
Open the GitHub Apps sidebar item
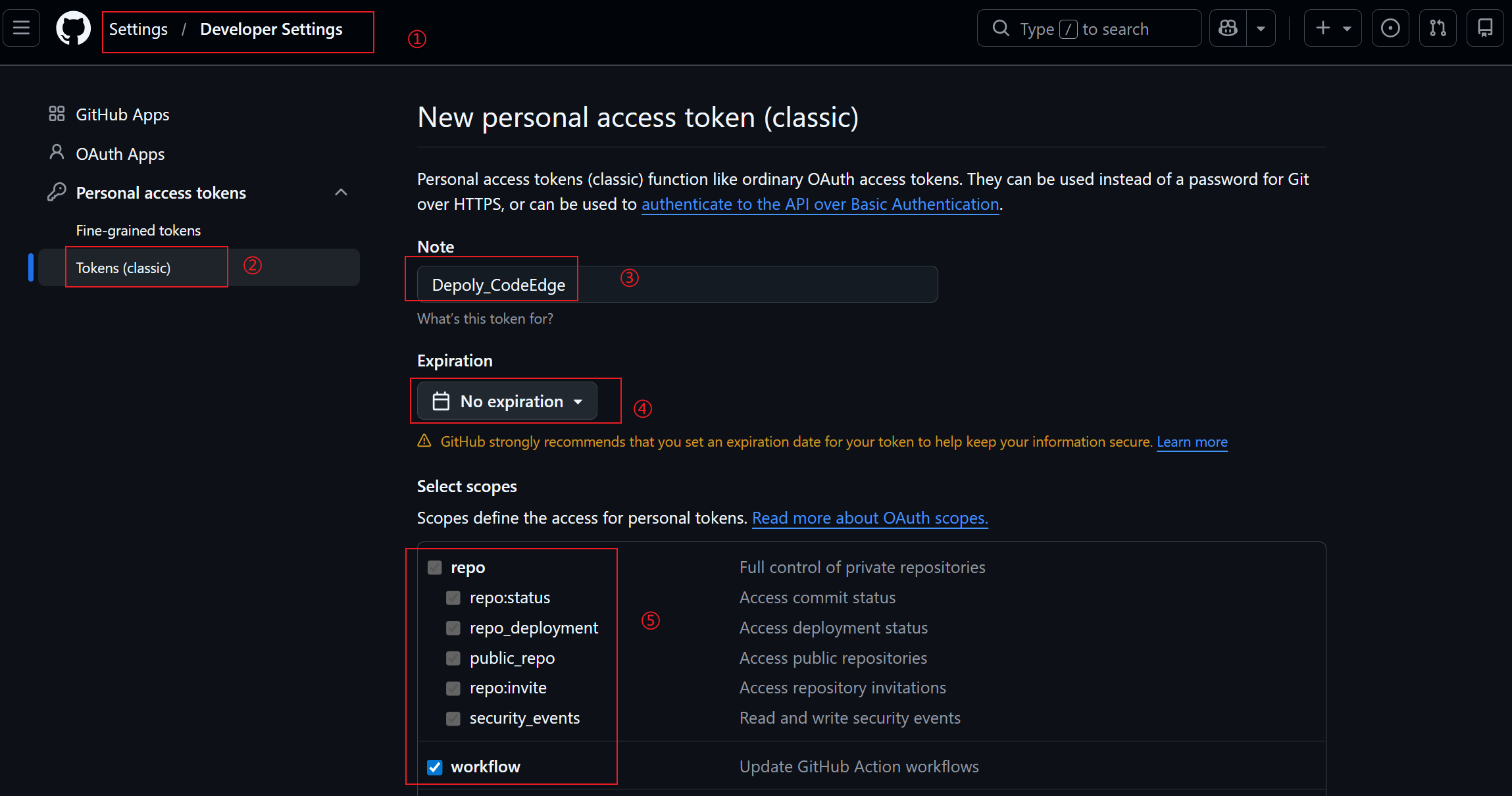pyautogui.click(x=122, y=114)
